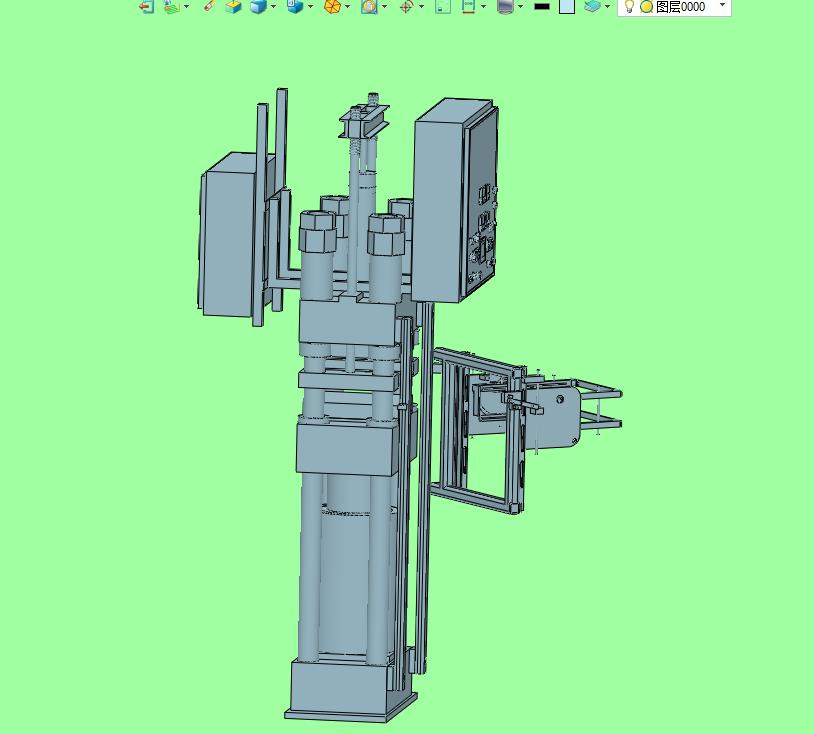This screenshot has height=734, width=814.
Task: Expand the blue cube icon's dropdown arrow
Action: pos(274,7)
